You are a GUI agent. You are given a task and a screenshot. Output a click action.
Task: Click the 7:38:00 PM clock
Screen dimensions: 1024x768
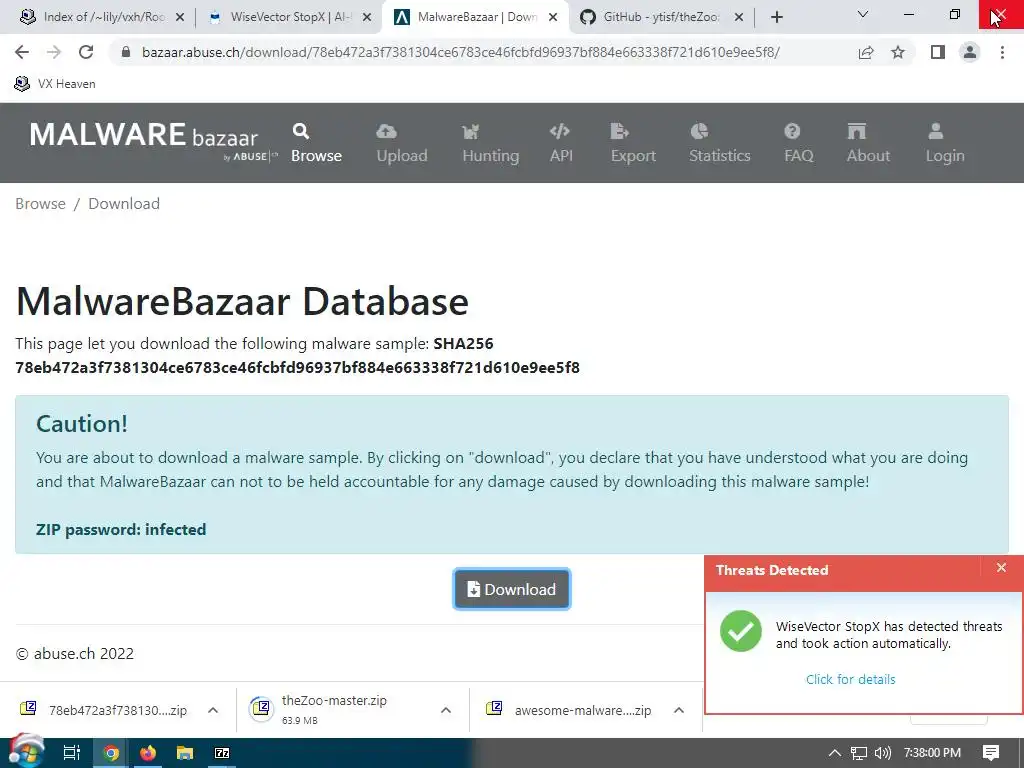(x=932, y=753)
